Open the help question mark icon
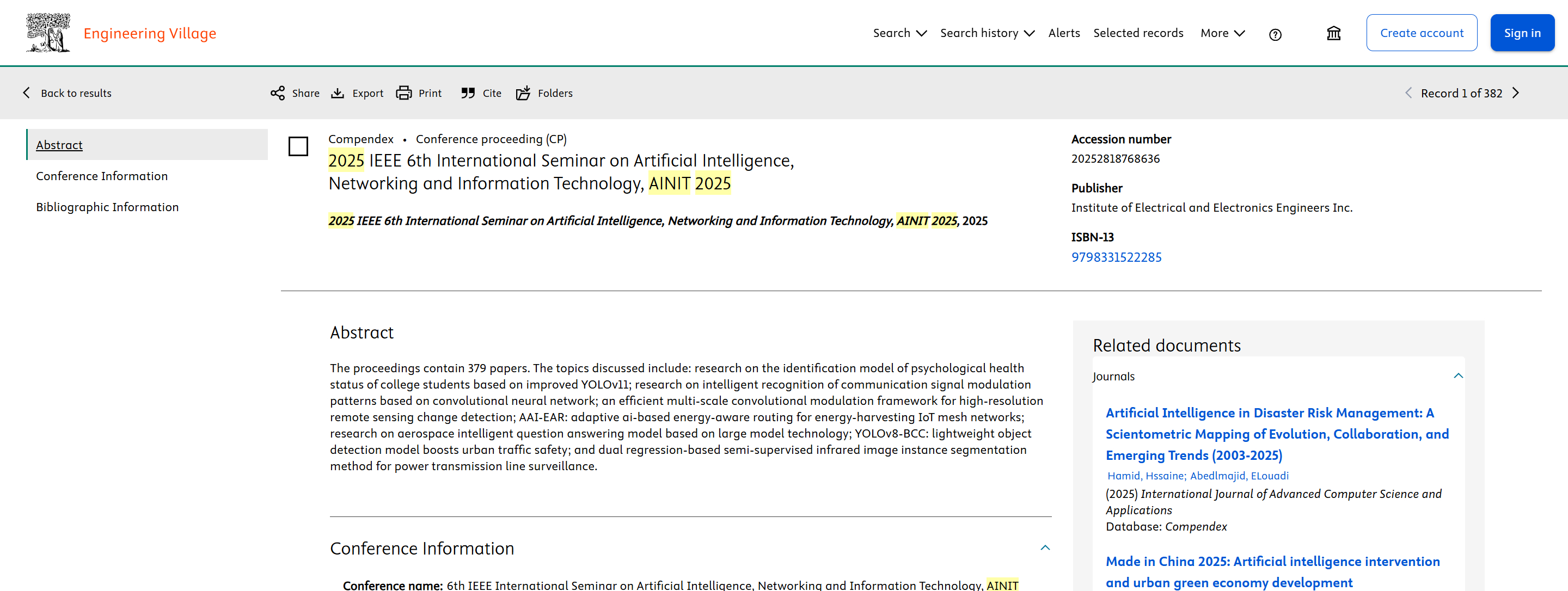Image resolution: width=1568 pixels, height=591 pixels. pyautogui.click(x=1275, y=35)
